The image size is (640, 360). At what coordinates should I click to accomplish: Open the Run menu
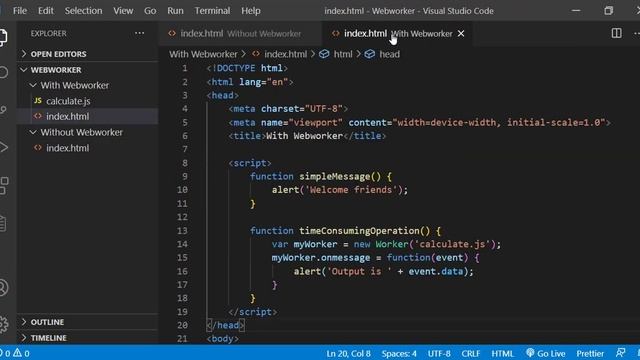(x=175, y=11)
